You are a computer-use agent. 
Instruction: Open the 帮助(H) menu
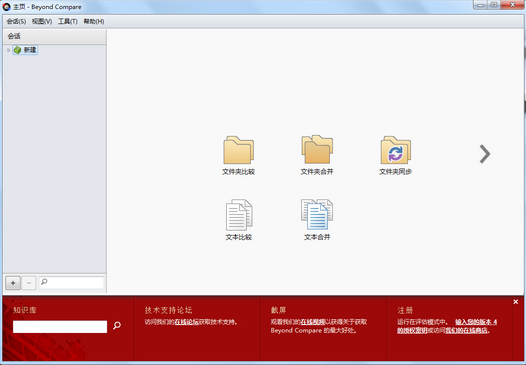pyautogui.click(x=94, y=21)
